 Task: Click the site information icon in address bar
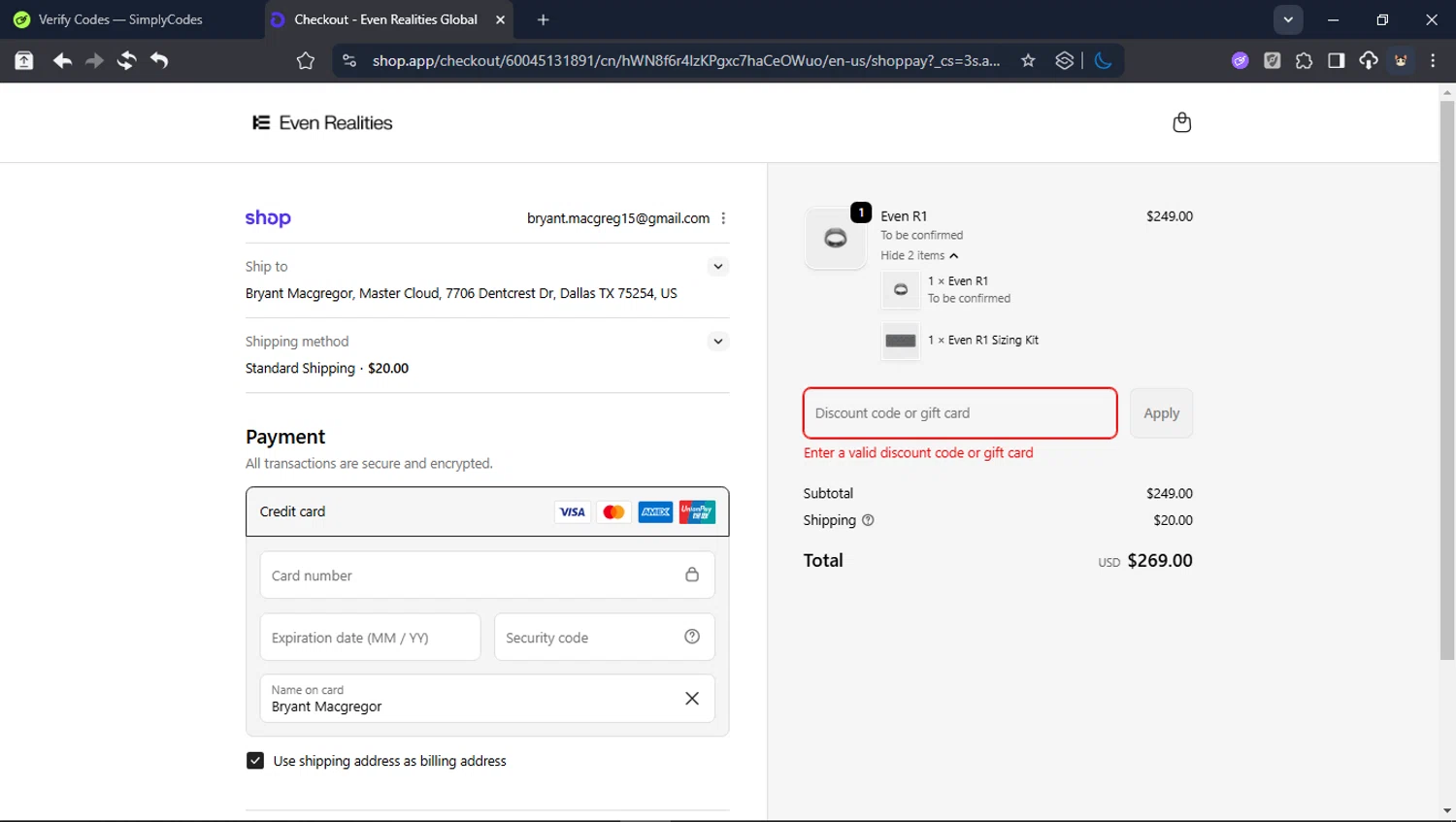tap(349, 60)
